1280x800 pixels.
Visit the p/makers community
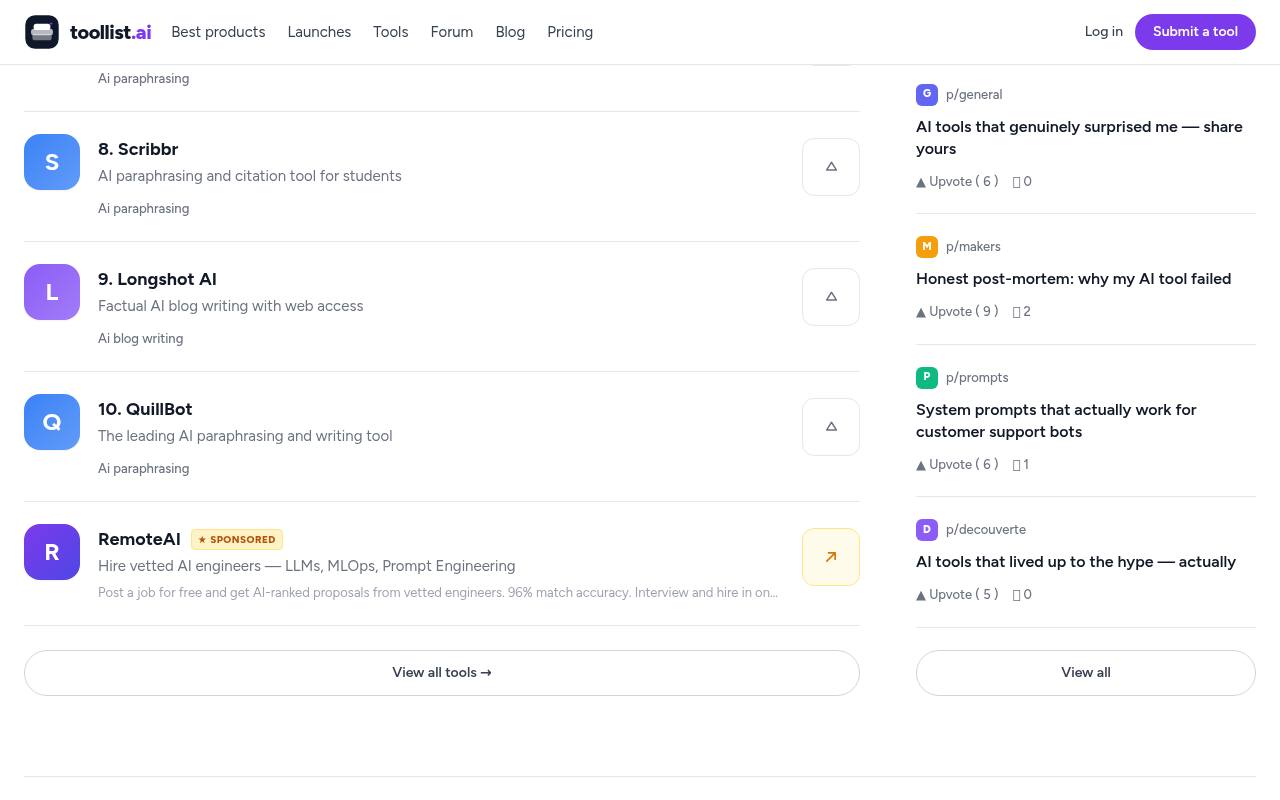tap(973, 247)
